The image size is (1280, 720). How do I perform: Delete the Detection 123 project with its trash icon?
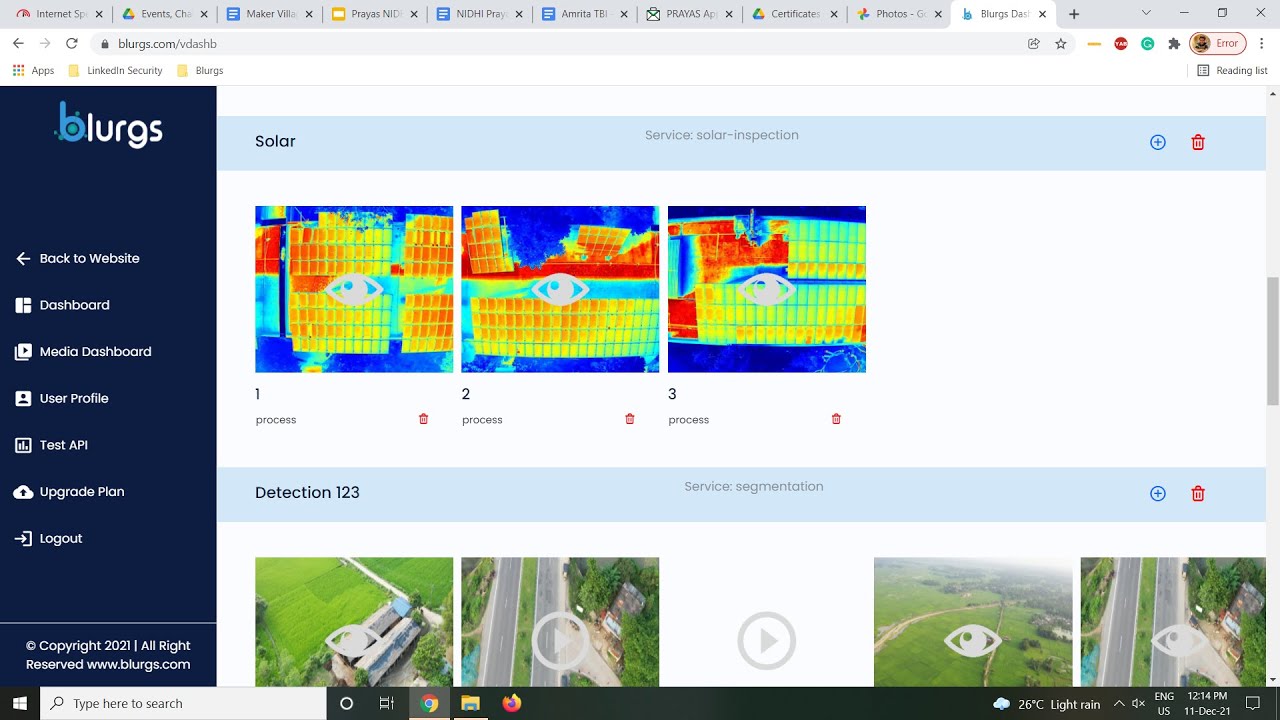1198,493
